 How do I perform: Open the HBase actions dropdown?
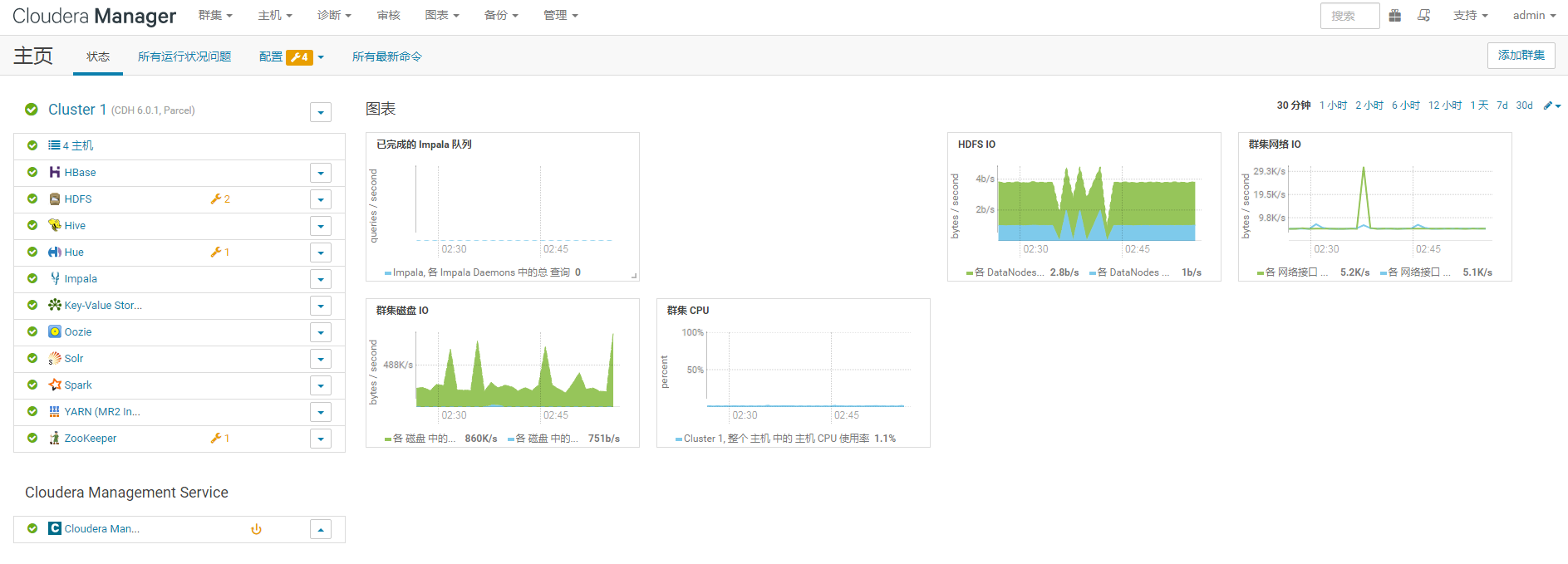[321, 173]
